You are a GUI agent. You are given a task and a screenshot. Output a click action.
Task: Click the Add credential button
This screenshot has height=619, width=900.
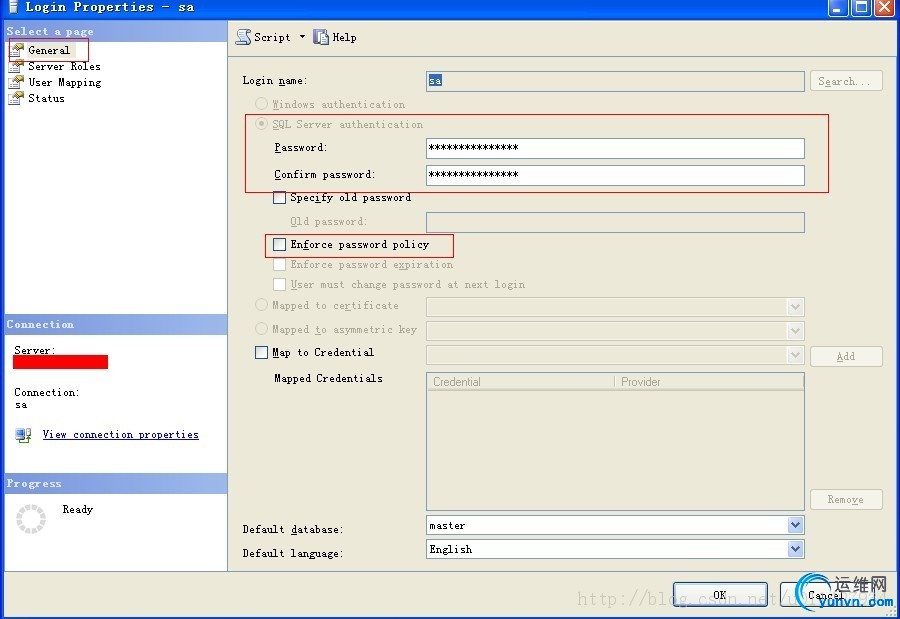pos(846,356)
